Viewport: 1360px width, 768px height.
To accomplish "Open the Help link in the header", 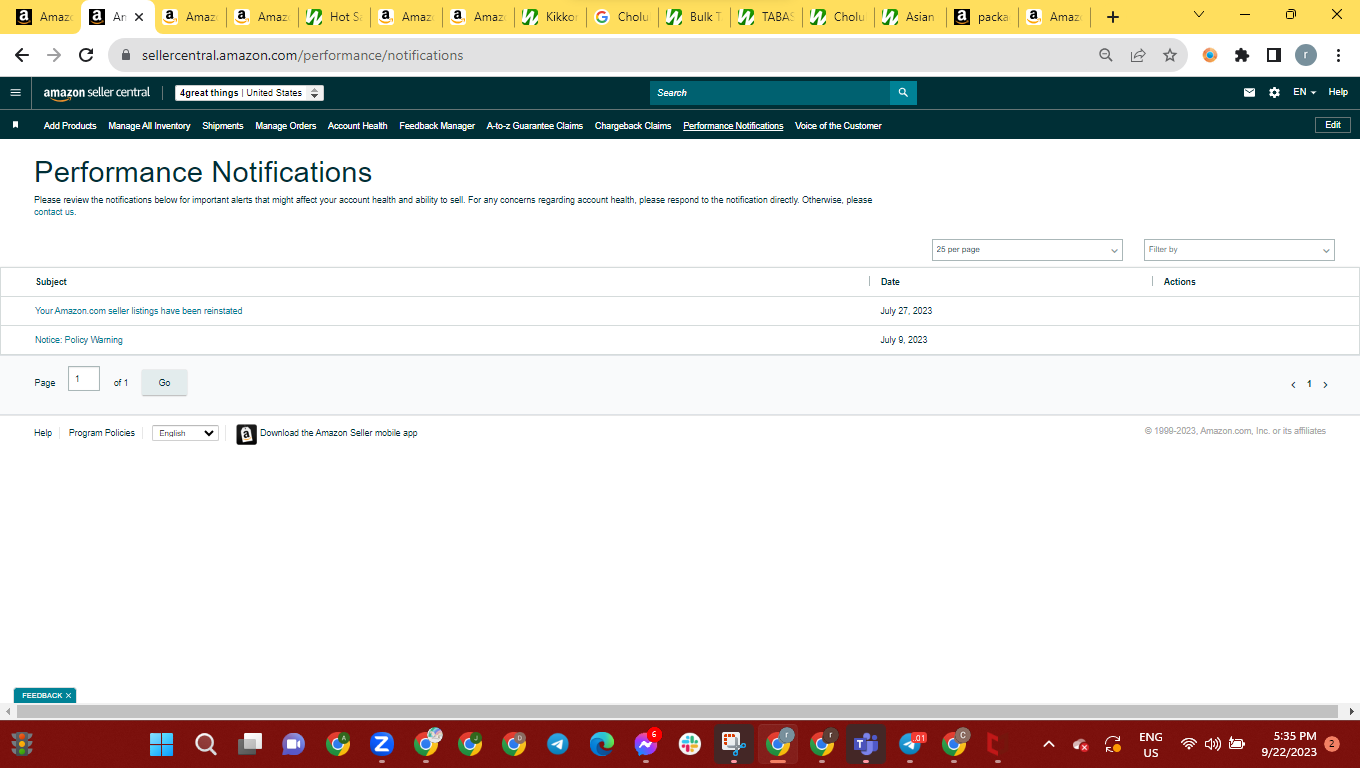I will (1338, 93).
